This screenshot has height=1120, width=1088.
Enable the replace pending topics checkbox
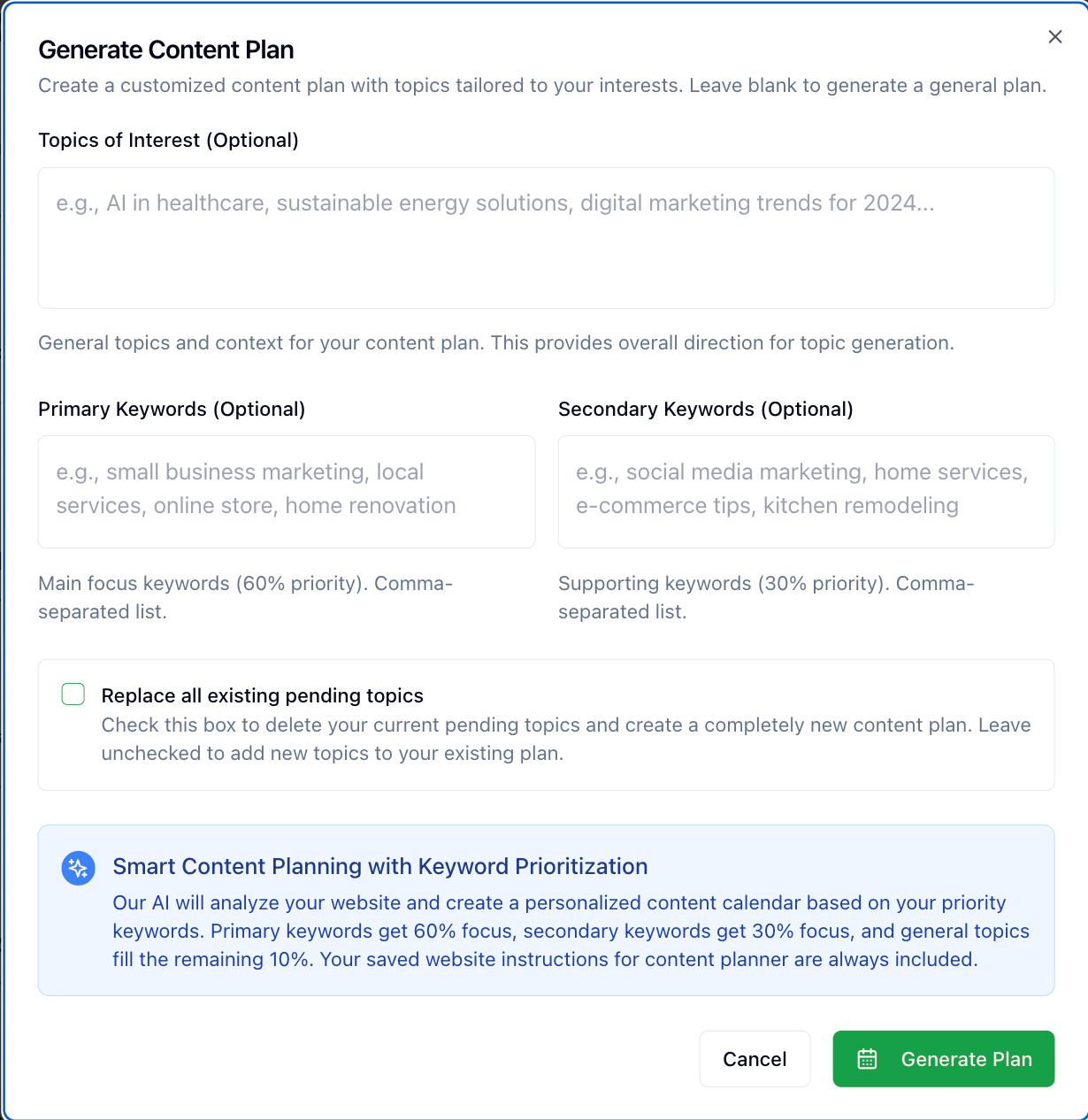click(x=73, y=694)
